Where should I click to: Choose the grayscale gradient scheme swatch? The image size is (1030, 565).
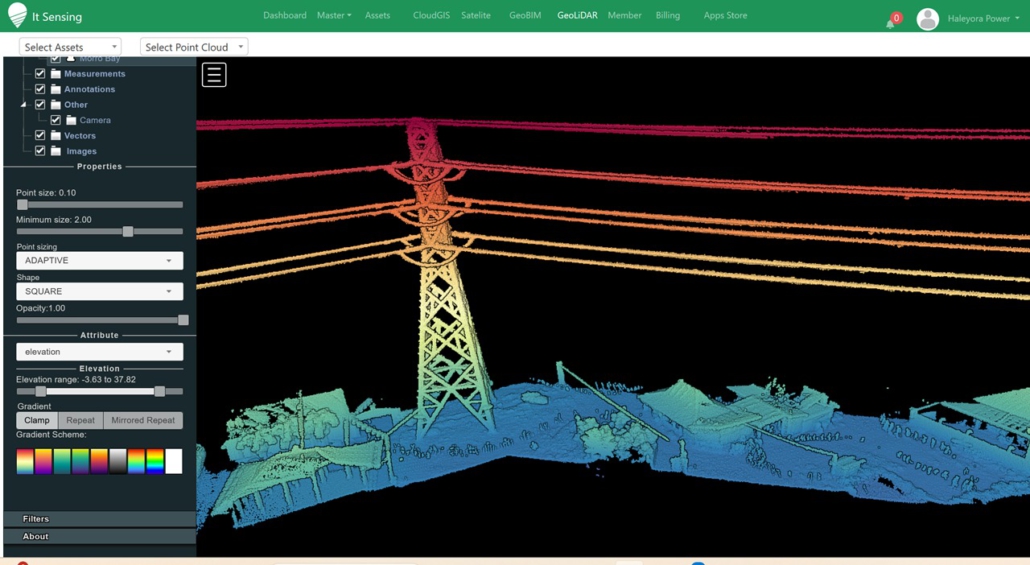[x=118, y=461]
